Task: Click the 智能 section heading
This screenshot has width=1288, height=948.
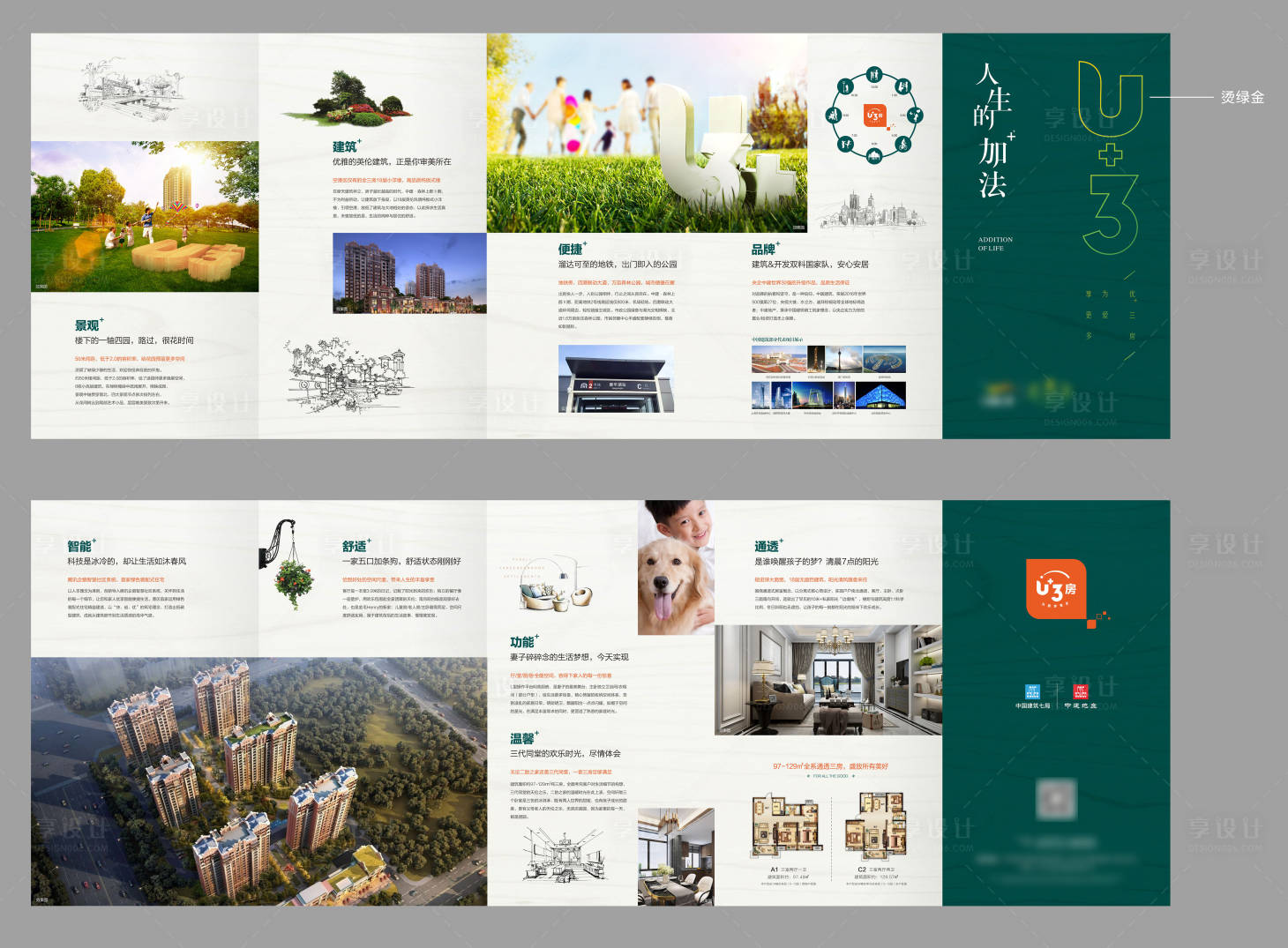Action: [80, 546]
